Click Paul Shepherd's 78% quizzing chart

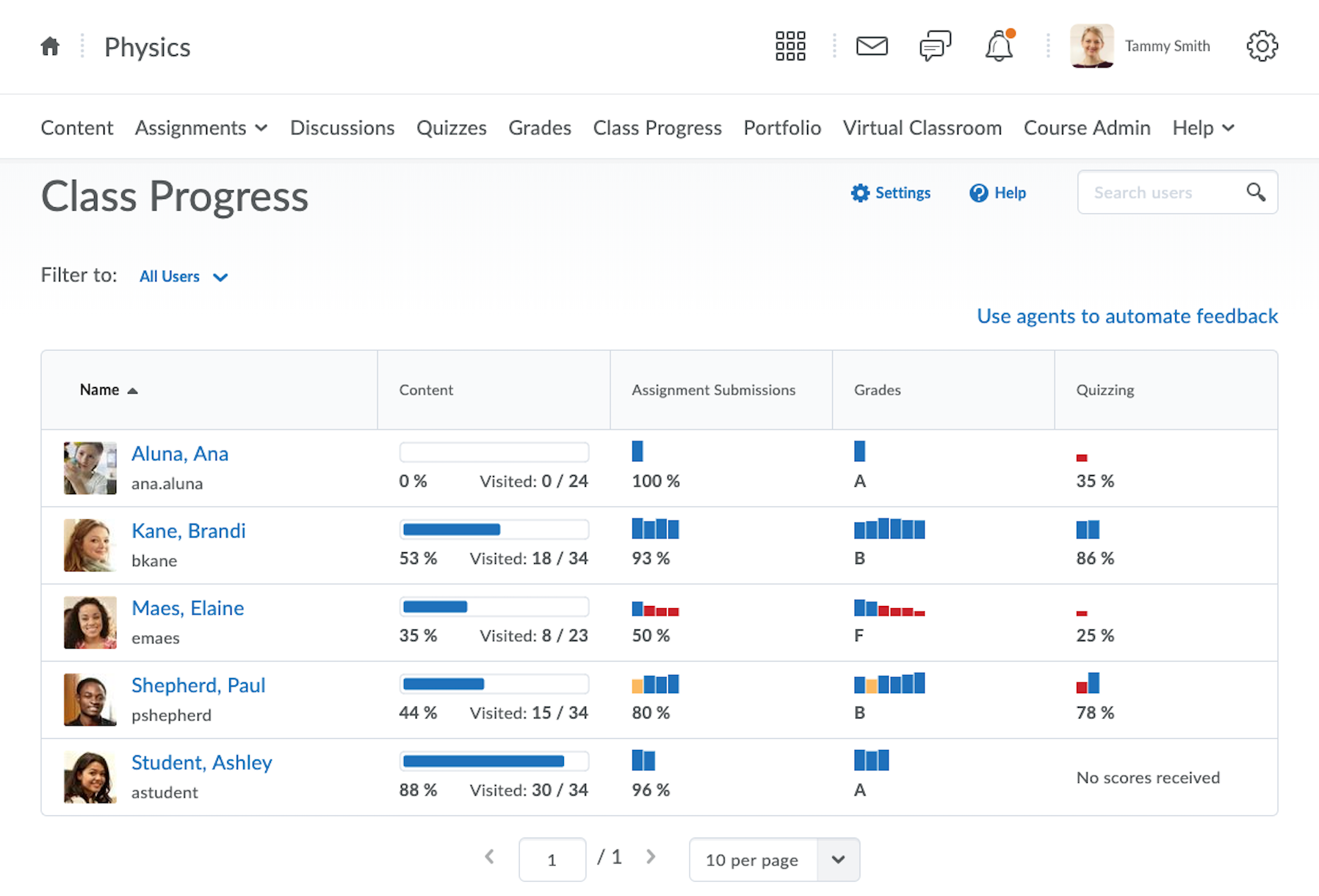click(1088, 683)
